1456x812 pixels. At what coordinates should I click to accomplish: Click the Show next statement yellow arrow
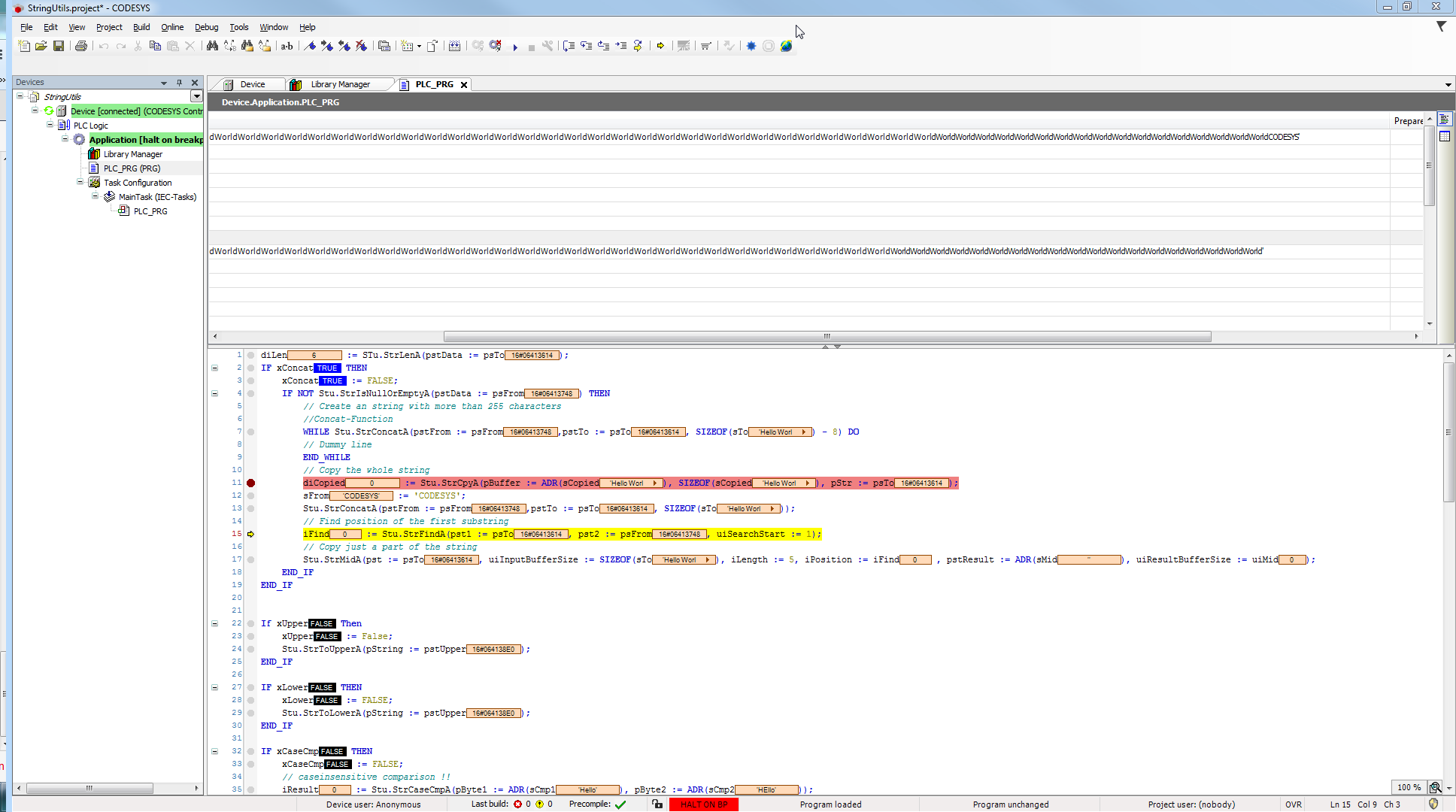click(660, 46)
